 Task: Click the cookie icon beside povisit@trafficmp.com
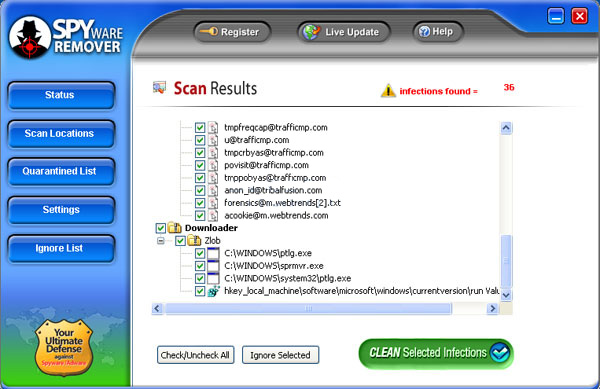click(213, 165)
